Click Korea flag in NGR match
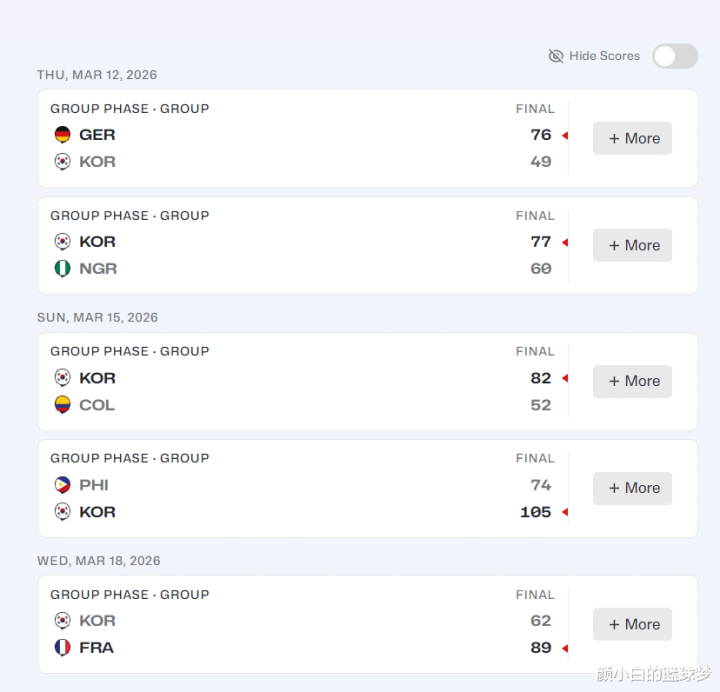Screen dimensions: 720x692 point(62,242)
